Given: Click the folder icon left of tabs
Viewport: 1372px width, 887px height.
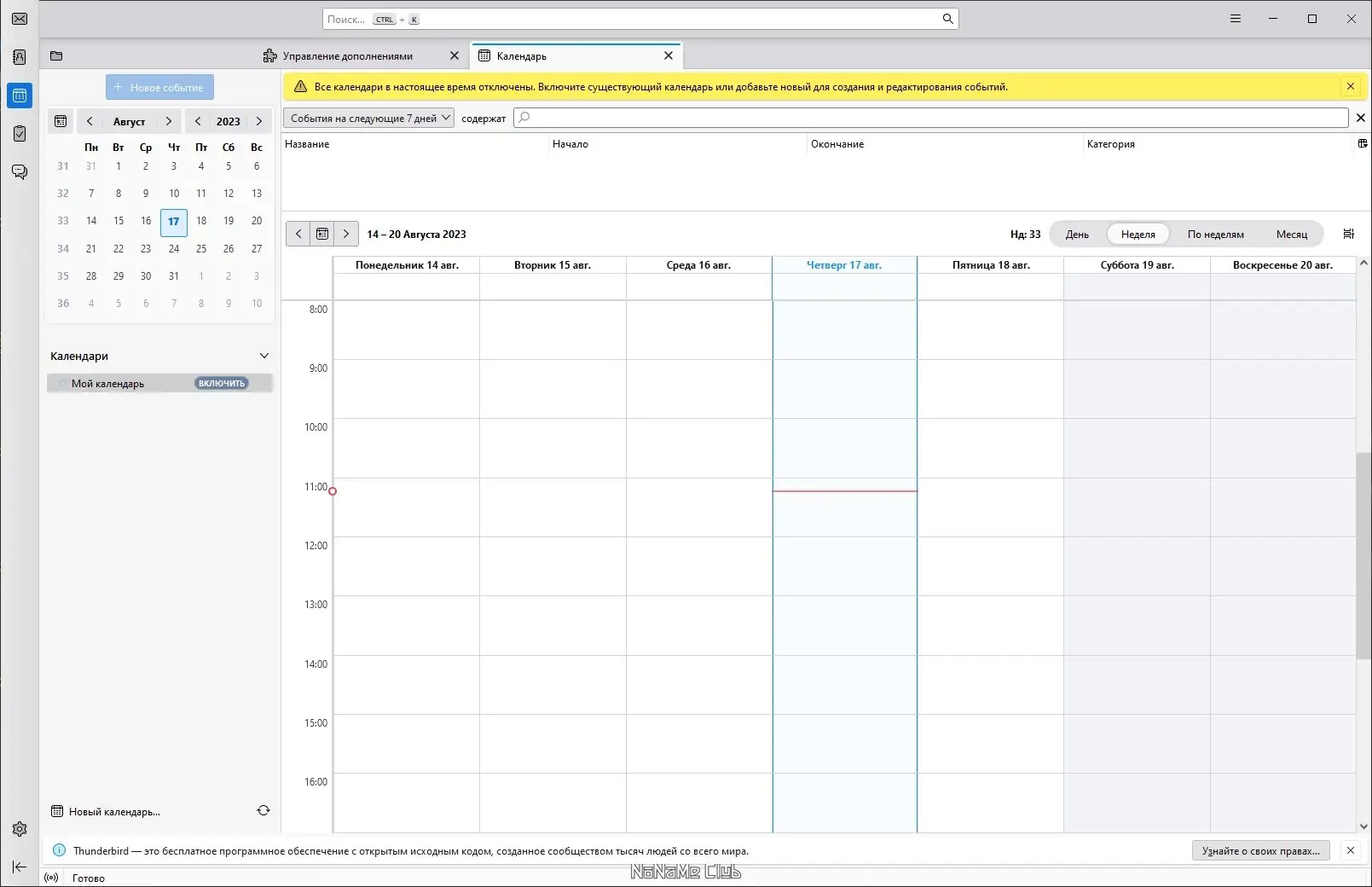Looking at the screenshot, I should [x=56, y=56].
